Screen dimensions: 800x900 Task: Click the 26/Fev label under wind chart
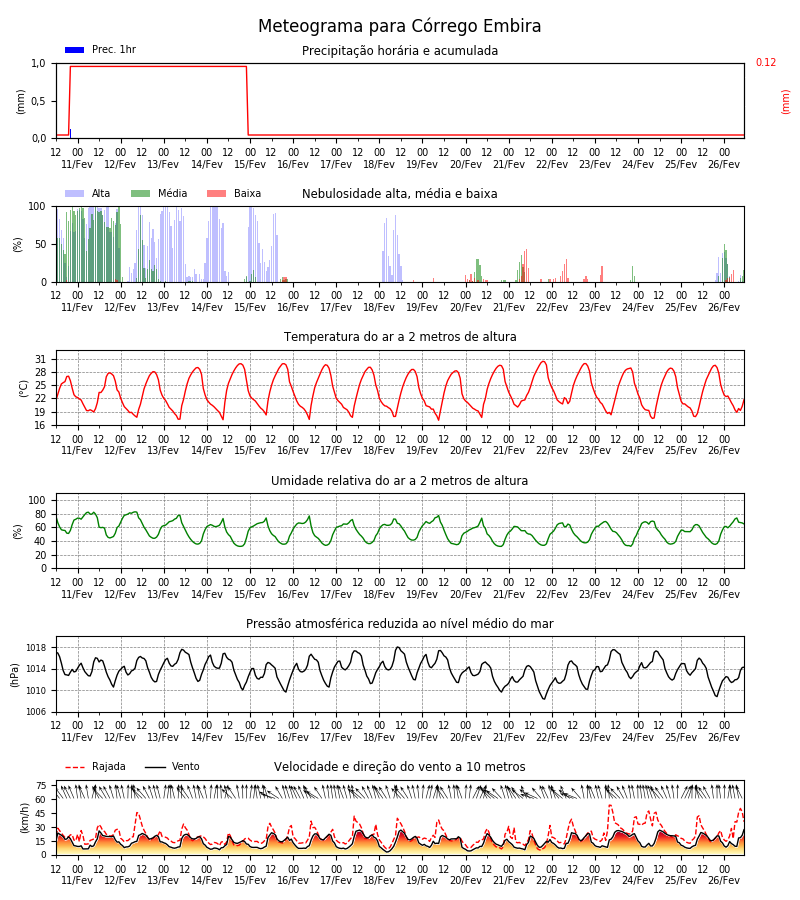(724, 880)
